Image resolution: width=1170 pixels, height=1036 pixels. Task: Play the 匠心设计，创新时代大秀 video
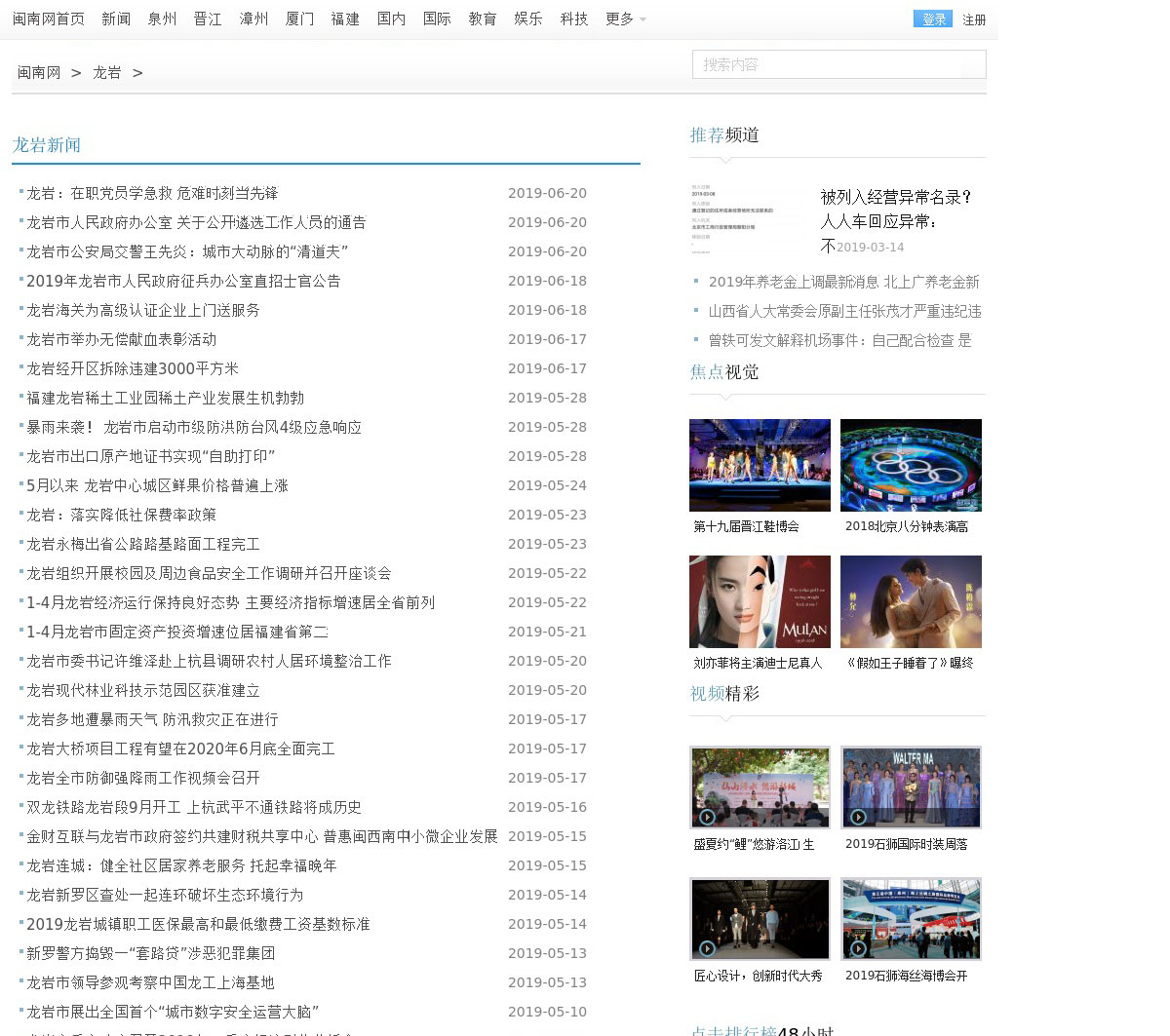pos(760,919)
